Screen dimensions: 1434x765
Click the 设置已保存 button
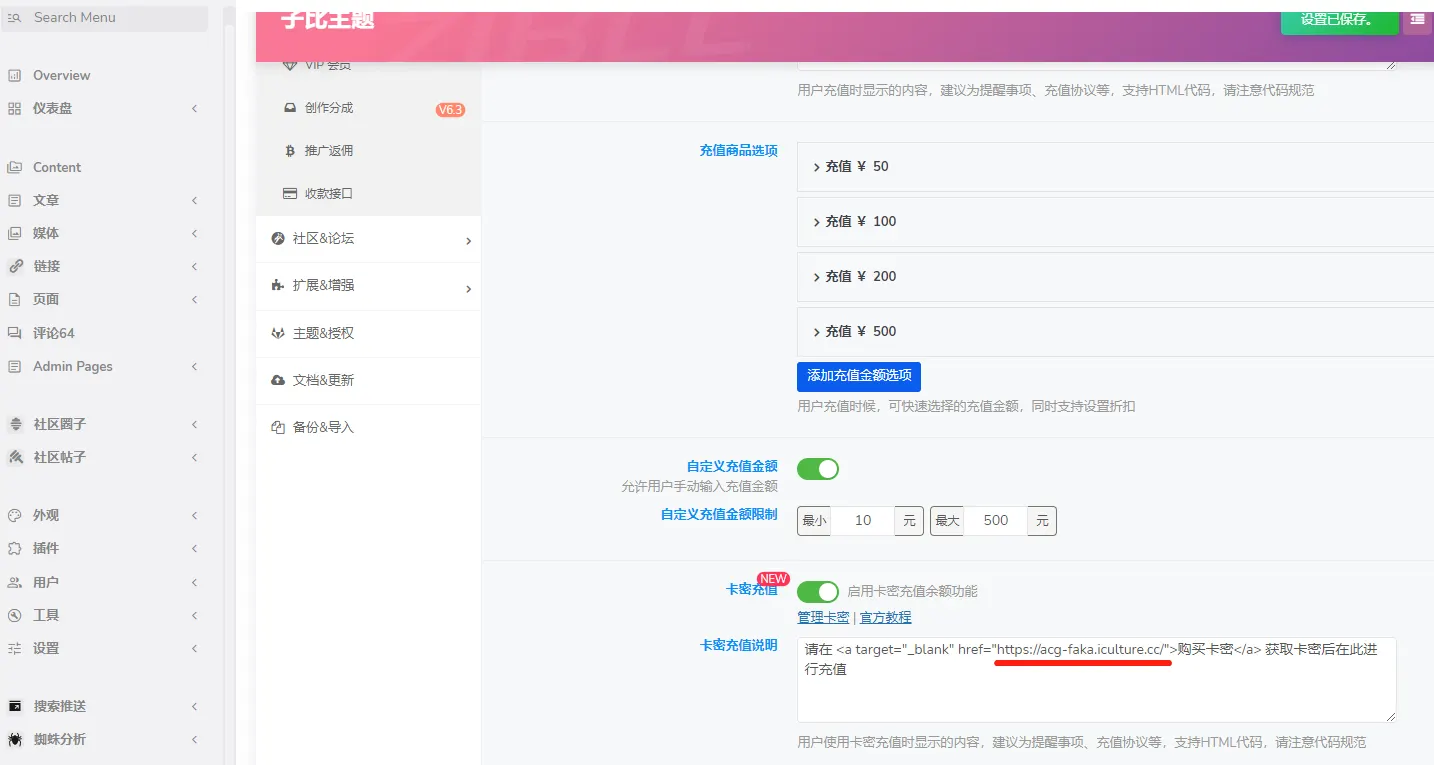[x=1339, y=20]
